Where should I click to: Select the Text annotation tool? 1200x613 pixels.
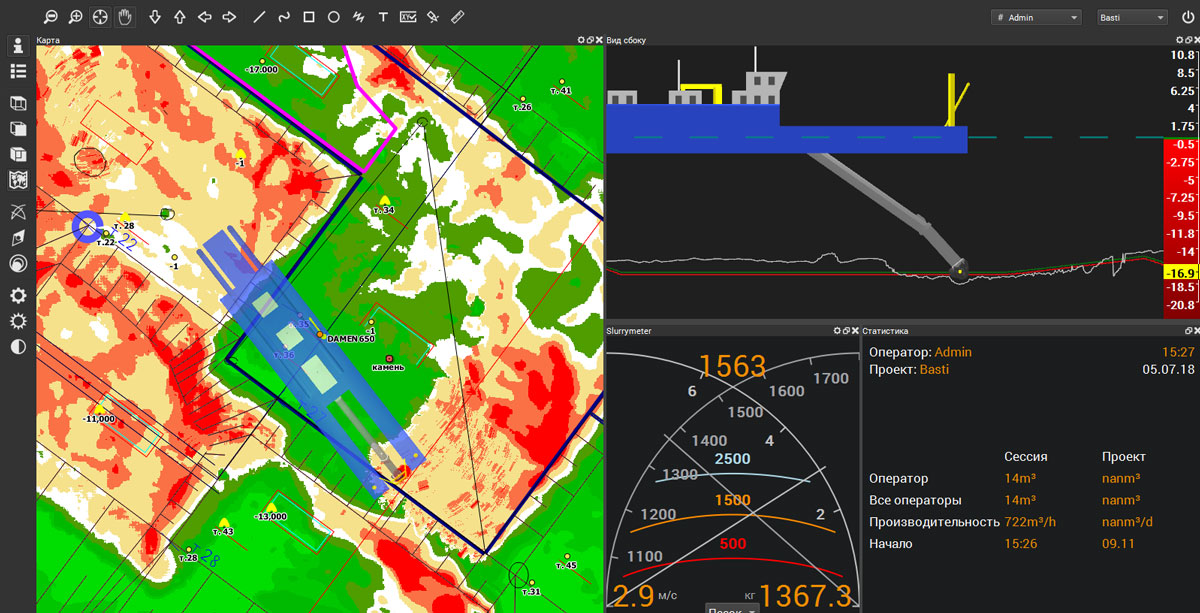click(381, 16)
